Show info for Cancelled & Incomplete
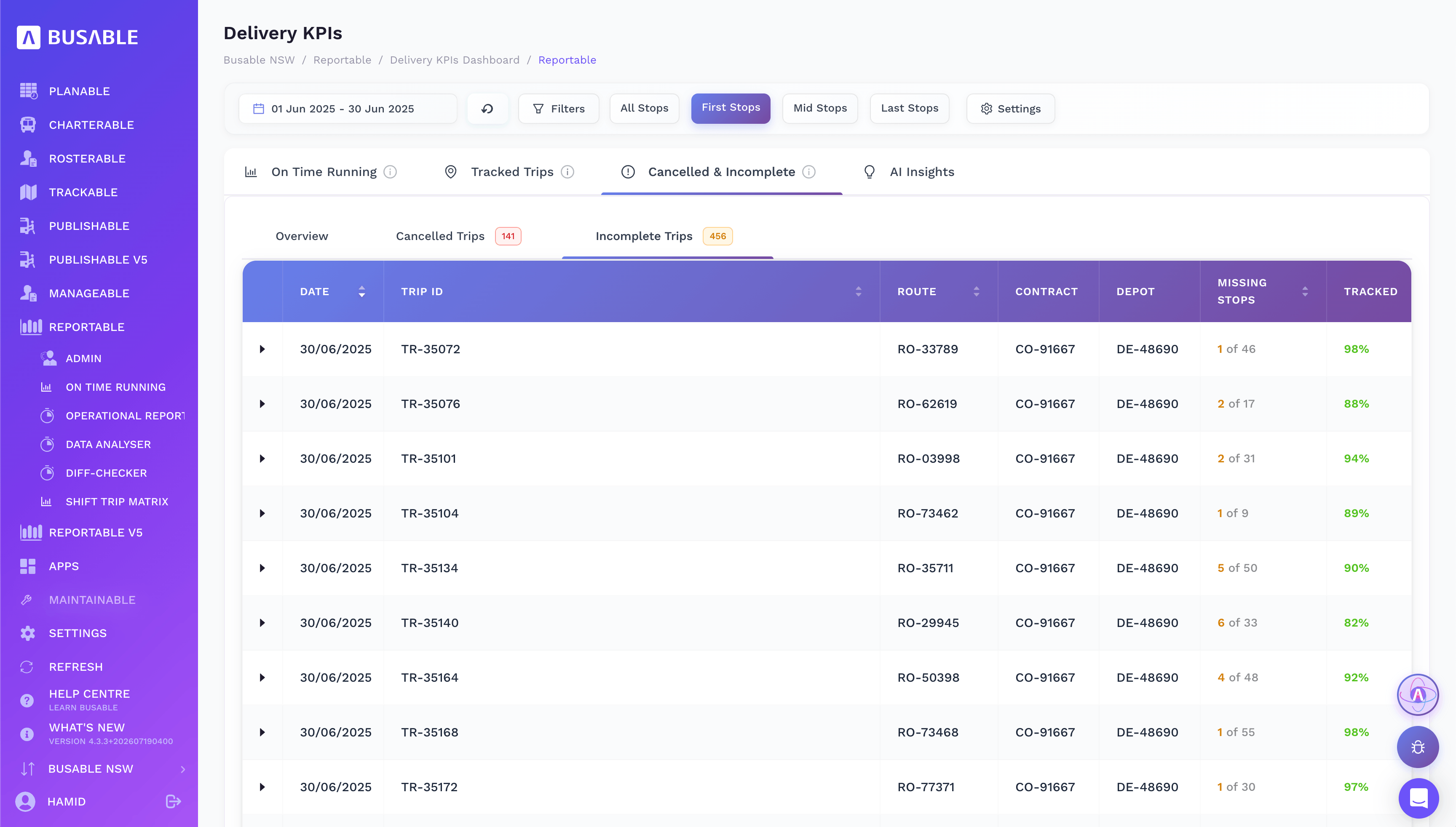The width and height of the screenshot is (1456, 827). [809, 171]
